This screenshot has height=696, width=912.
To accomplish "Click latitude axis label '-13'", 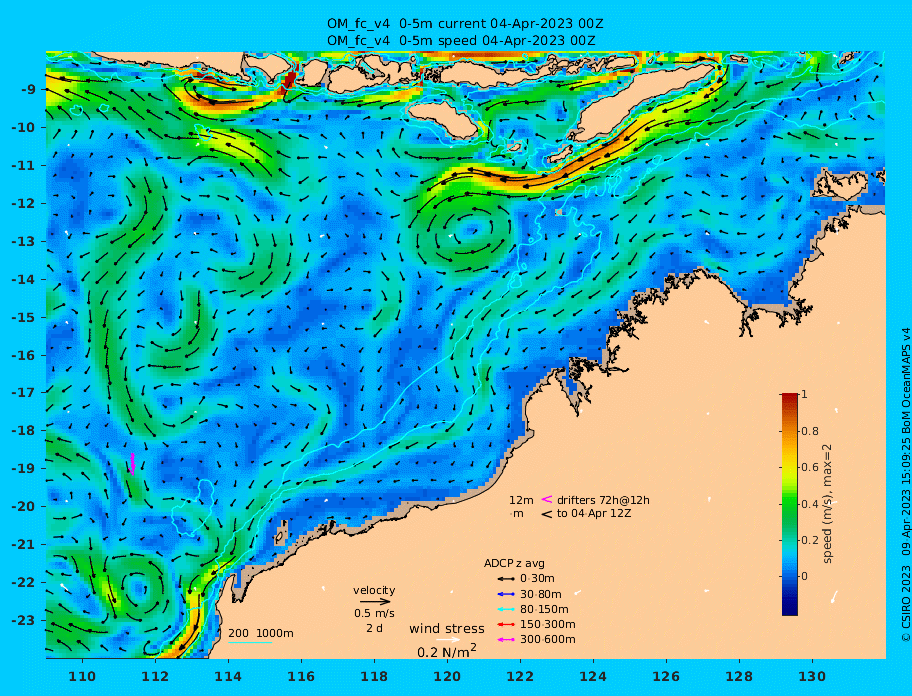I will pos(24,241).
